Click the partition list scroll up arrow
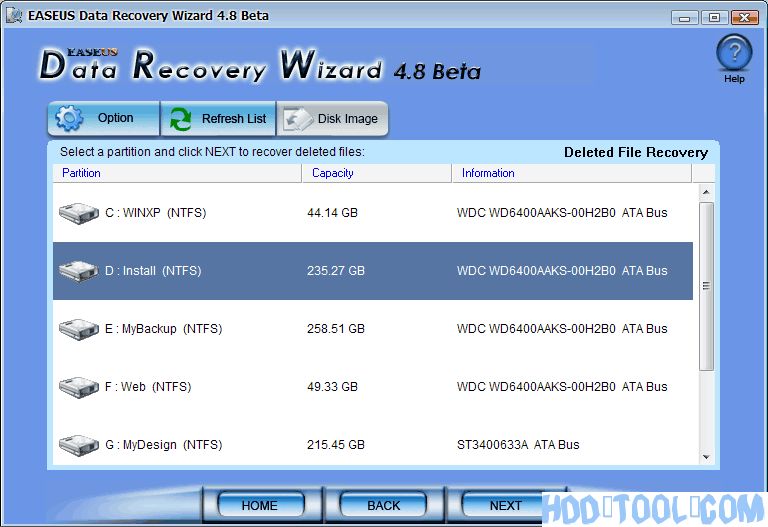 (x=706, y=192)
